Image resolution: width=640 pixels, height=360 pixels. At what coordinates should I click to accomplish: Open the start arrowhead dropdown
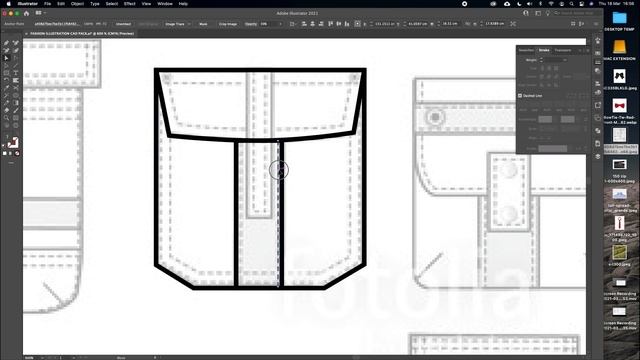coord(545,120)
